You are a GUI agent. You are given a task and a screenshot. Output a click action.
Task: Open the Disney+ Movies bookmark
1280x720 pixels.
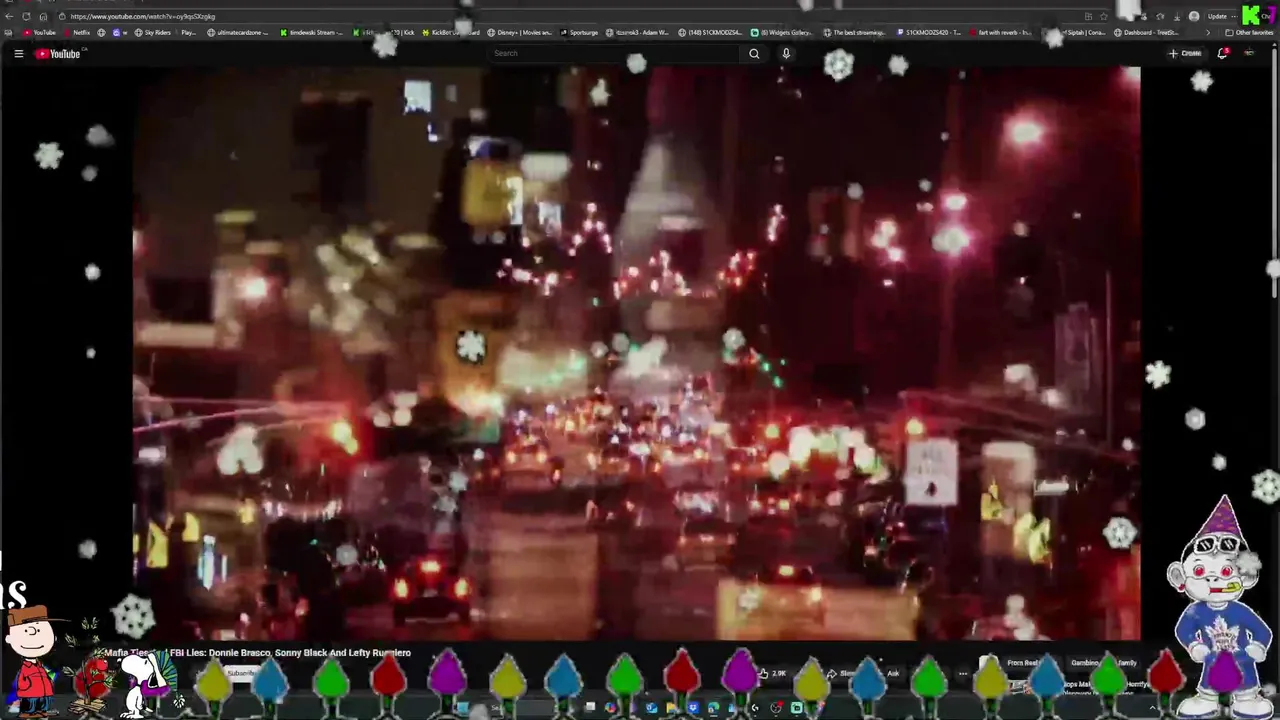pos(520,32)
